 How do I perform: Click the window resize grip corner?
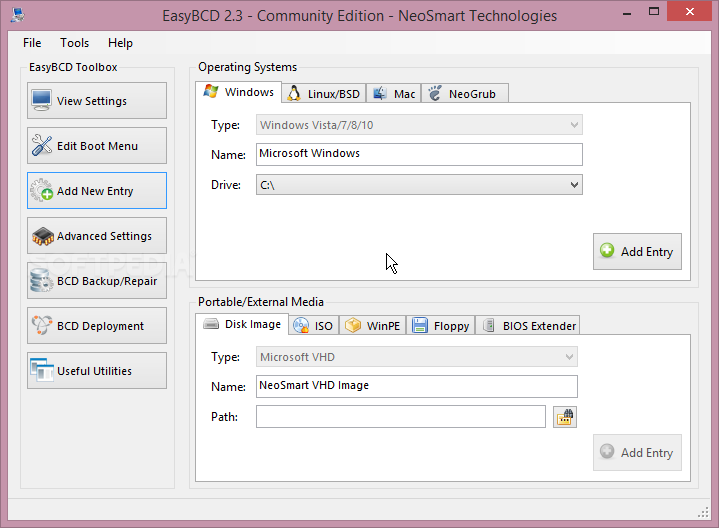click(703, 512)
